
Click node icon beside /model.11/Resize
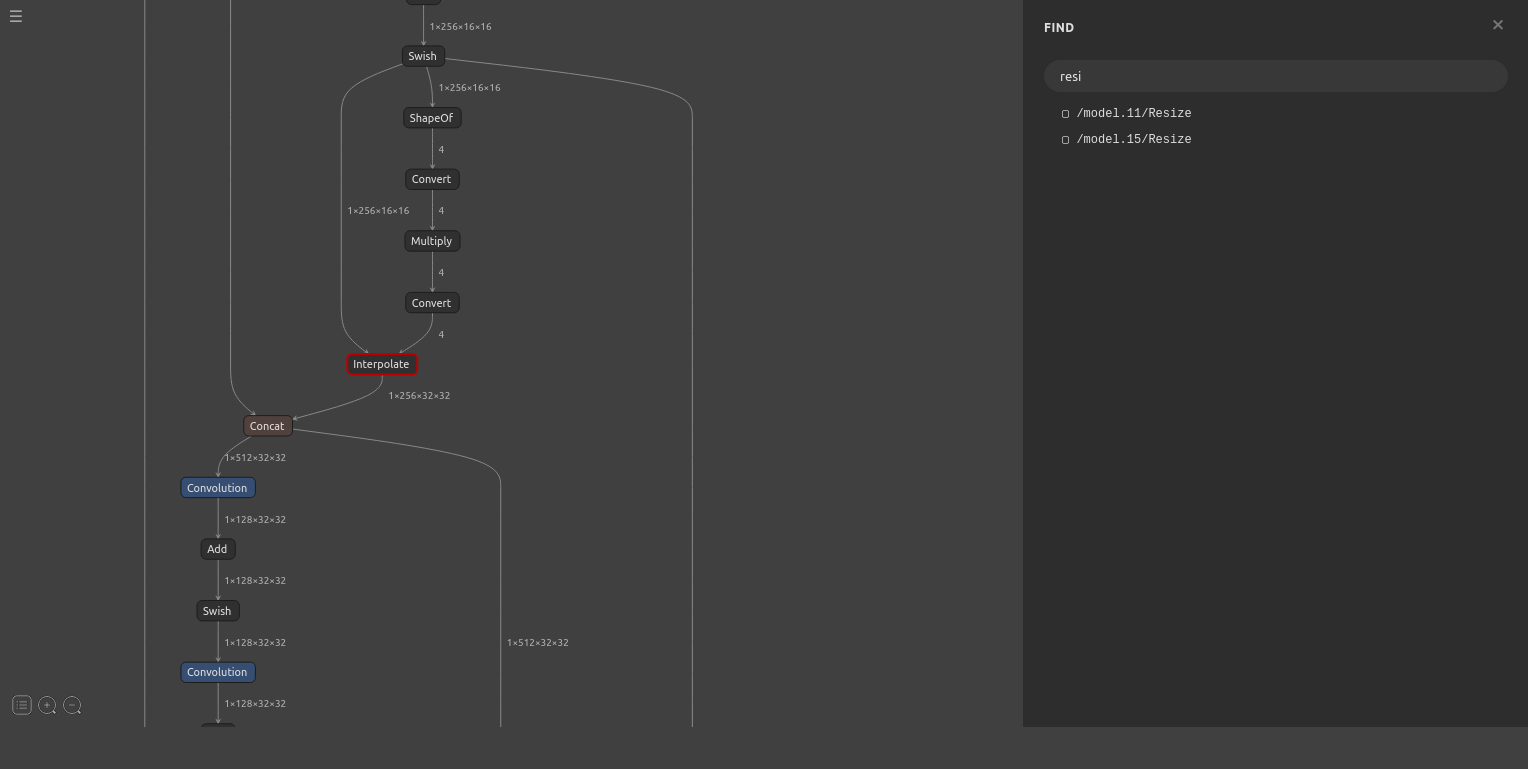coord(1065,114)
